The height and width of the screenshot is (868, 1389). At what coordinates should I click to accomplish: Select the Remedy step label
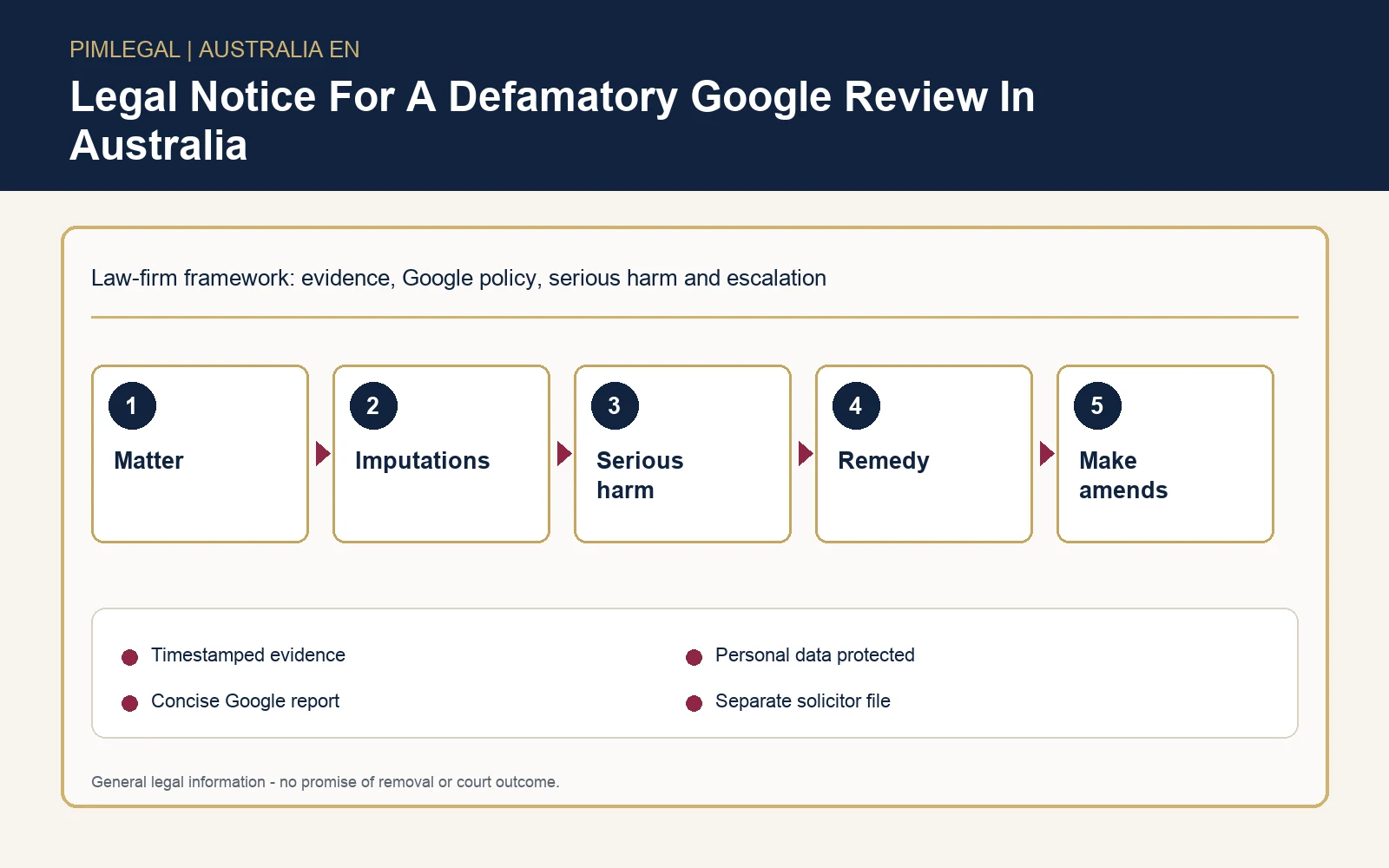883,461
